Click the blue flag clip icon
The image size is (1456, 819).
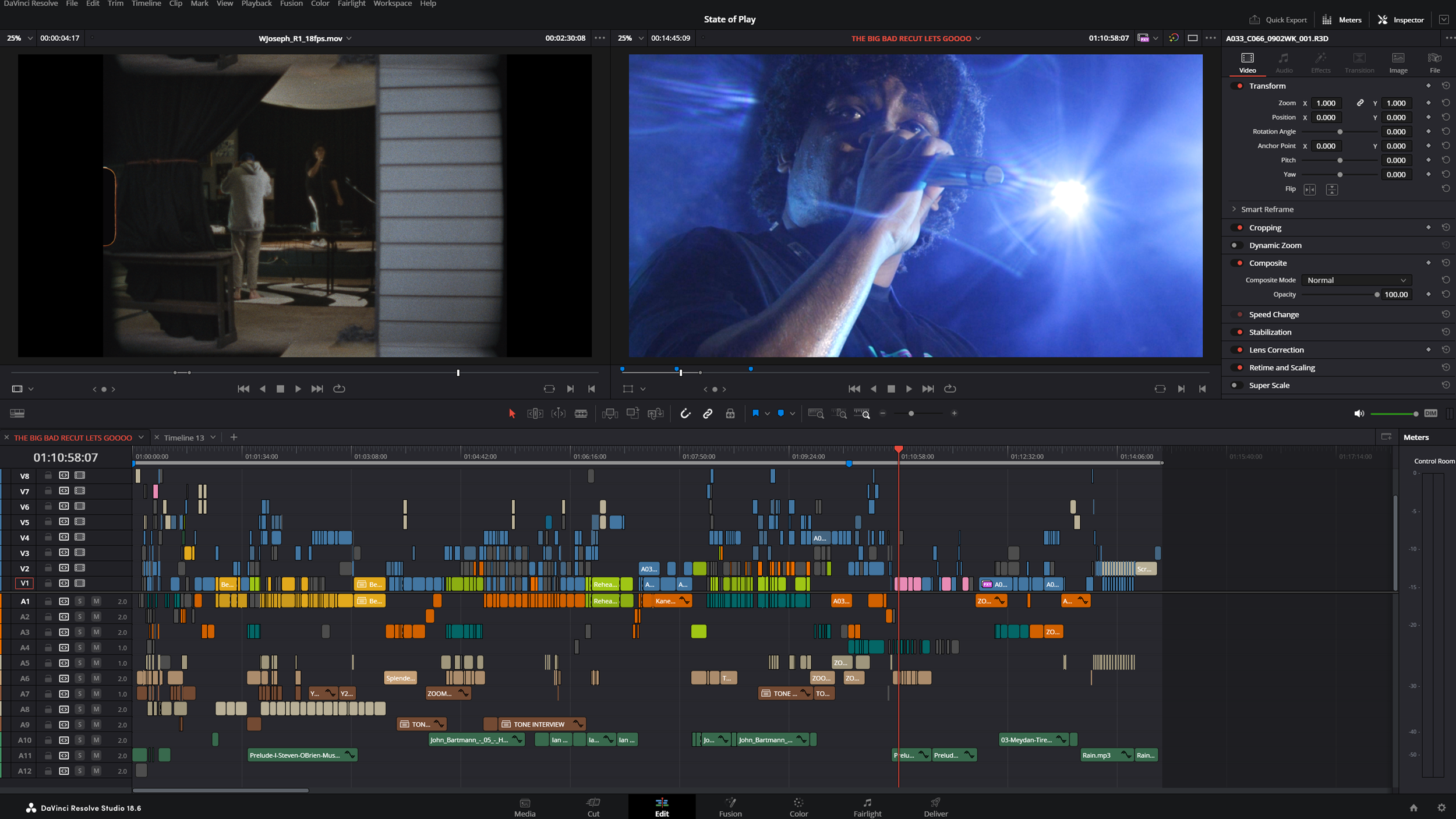click(755, 413)
